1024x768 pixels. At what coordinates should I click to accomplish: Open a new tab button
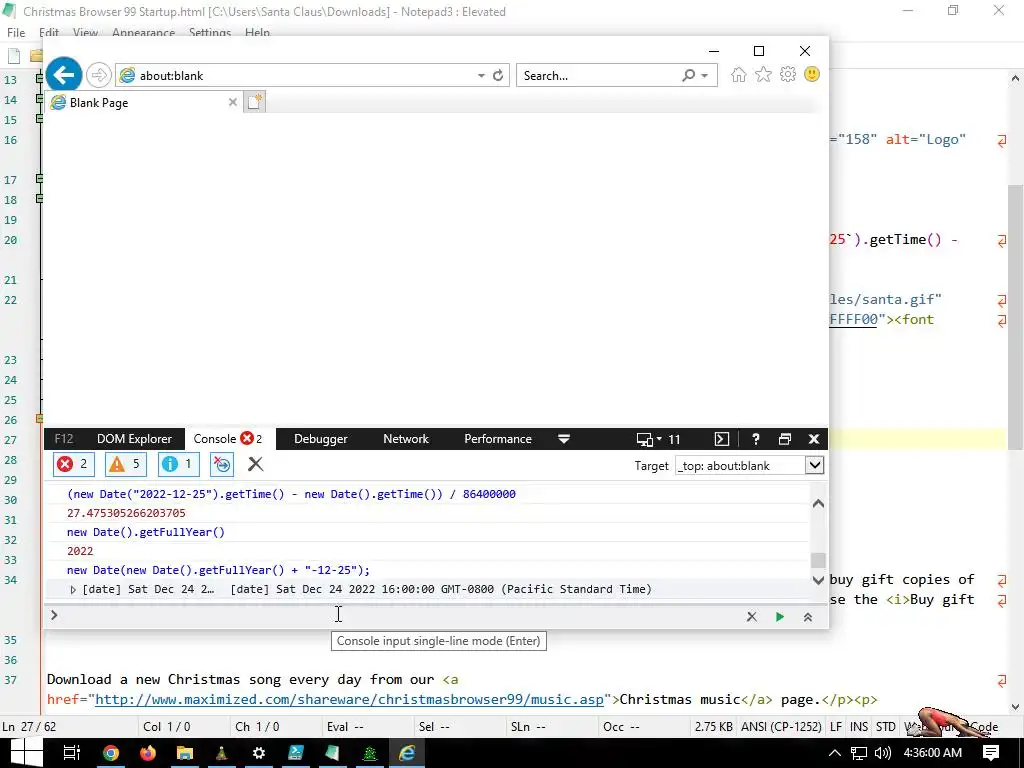tap(254, 102)
